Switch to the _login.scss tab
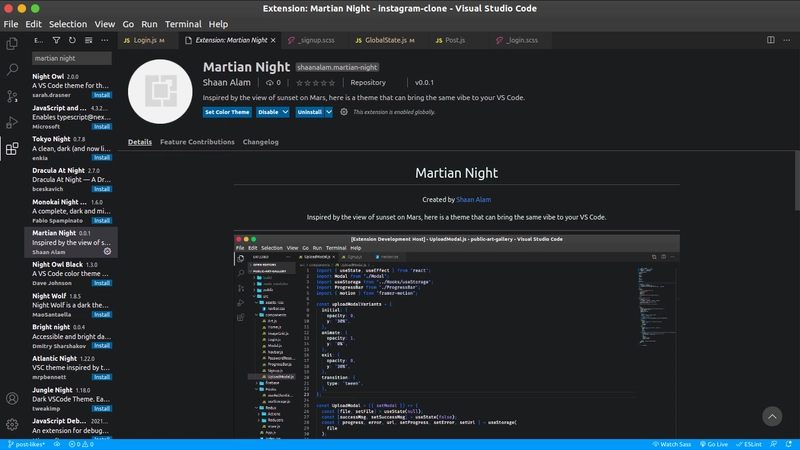This screenshot has height=450, width=800. click(x=519, y=40)
